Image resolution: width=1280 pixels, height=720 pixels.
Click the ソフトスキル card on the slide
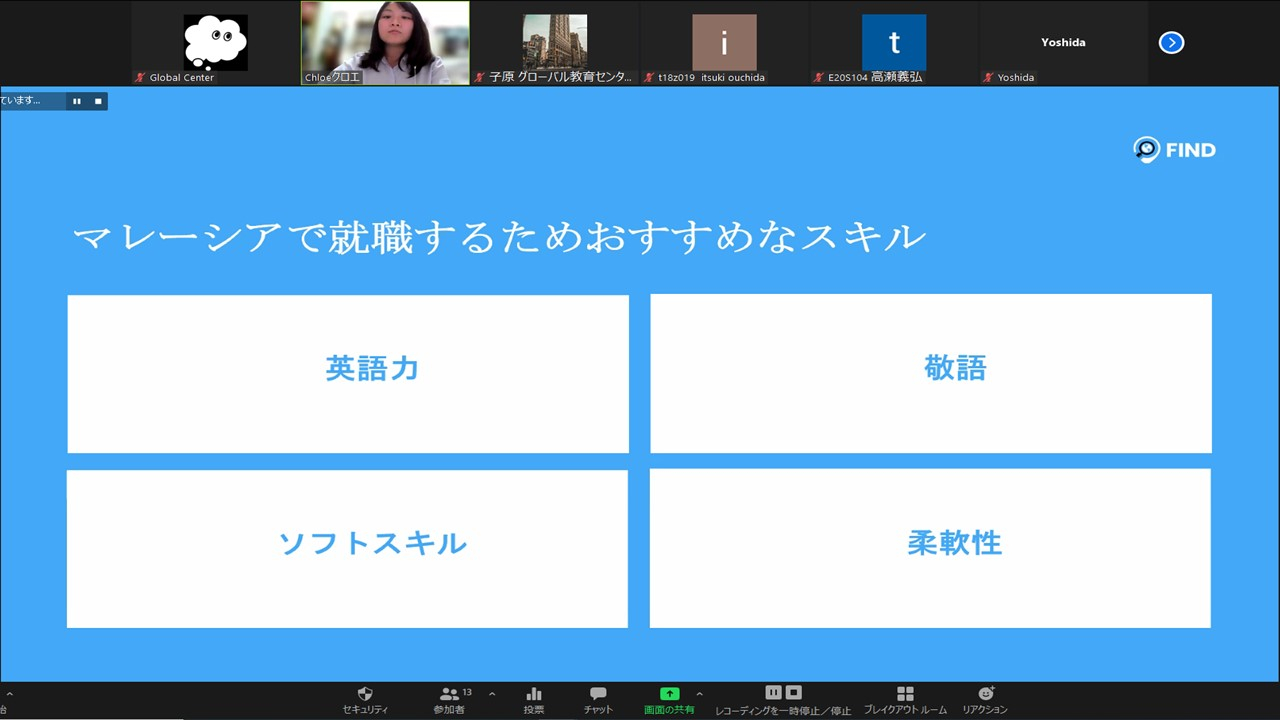pos(347,549)
